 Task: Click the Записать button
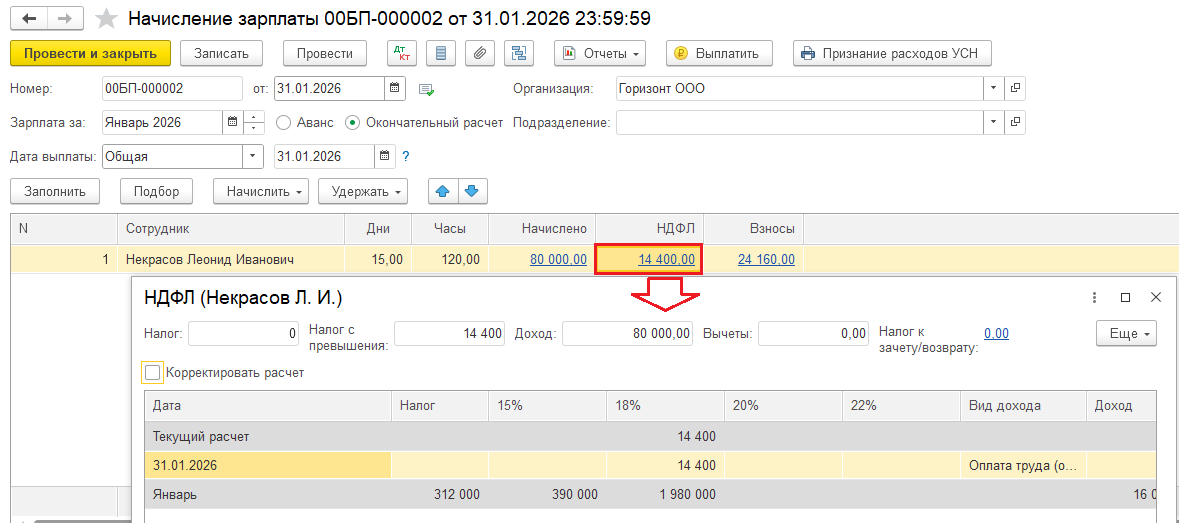click(x=221, y=53)
